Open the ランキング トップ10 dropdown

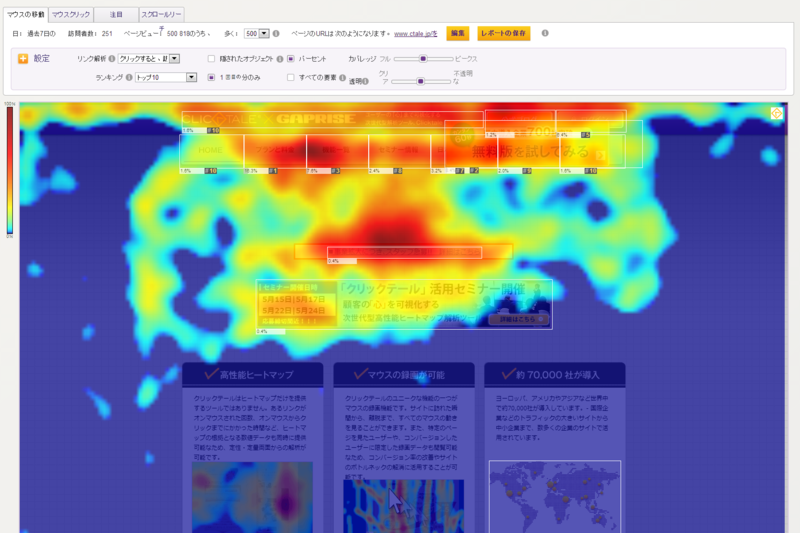click(166, 78)
